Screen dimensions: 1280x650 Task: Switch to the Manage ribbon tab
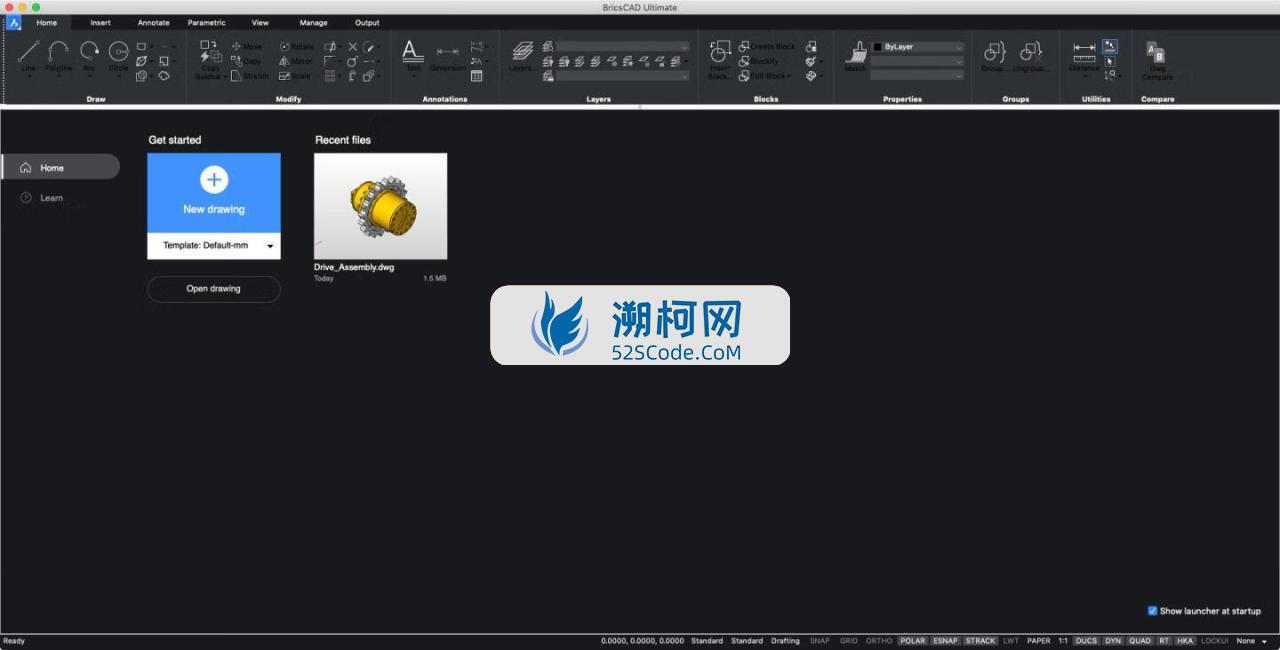314,23
